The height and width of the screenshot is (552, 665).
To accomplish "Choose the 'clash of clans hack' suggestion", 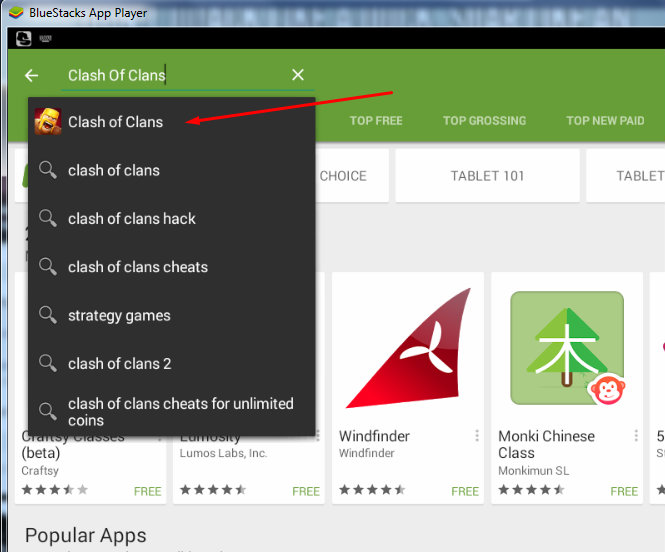I will coord(172,218).
